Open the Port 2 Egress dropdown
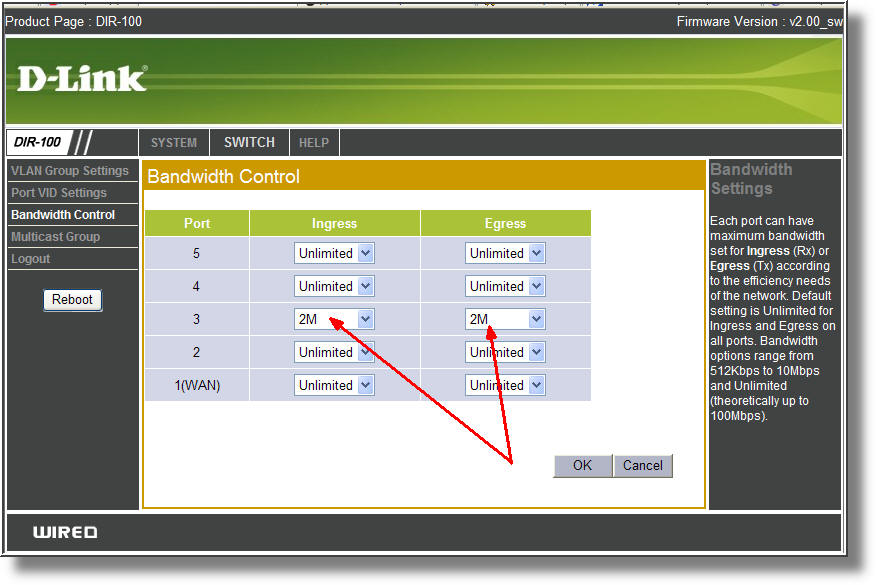The width and height of the screenshot is (877, 585). [505, 352]
